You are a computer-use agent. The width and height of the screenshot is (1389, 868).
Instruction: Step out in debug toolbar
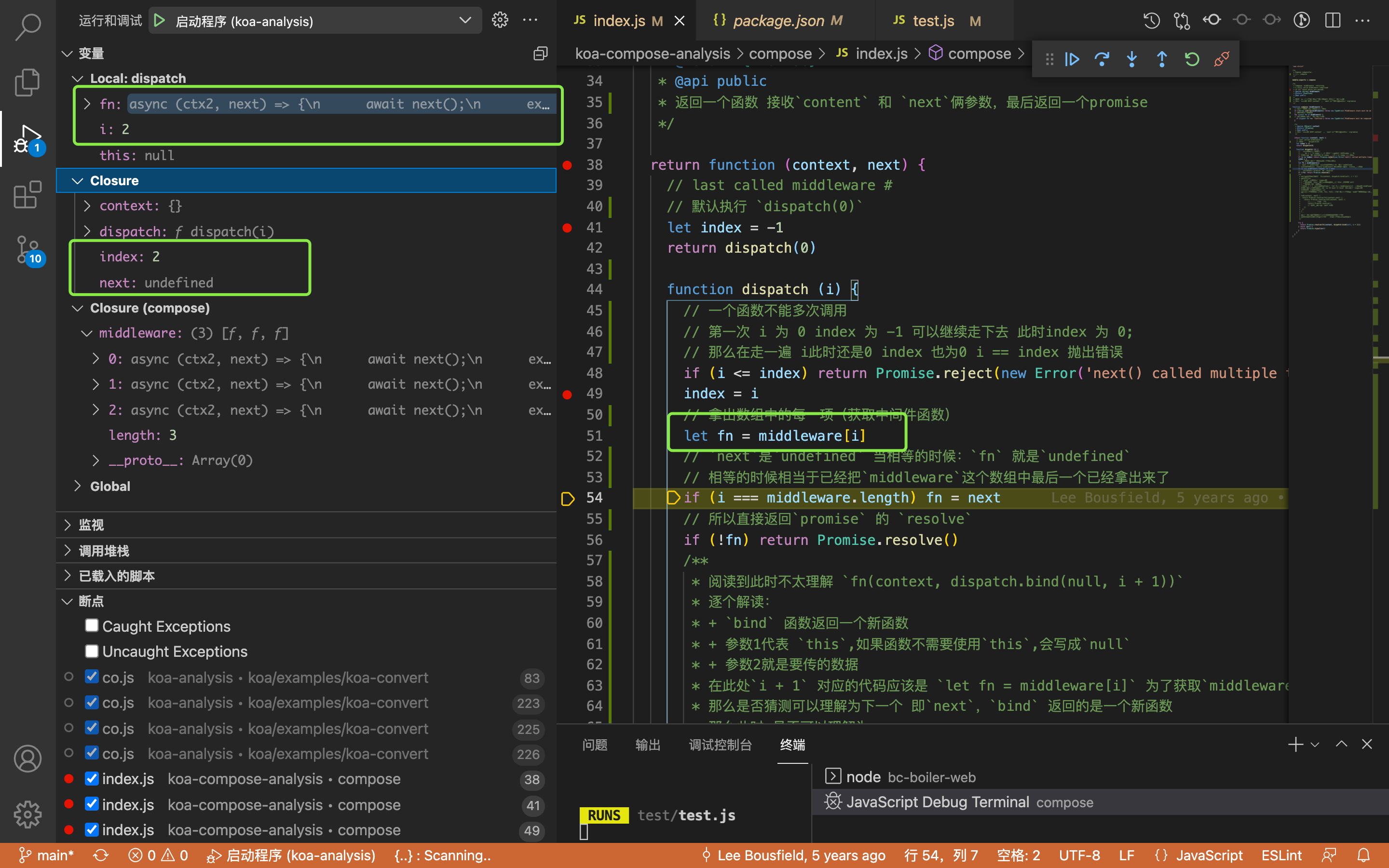click(1162, 59)
